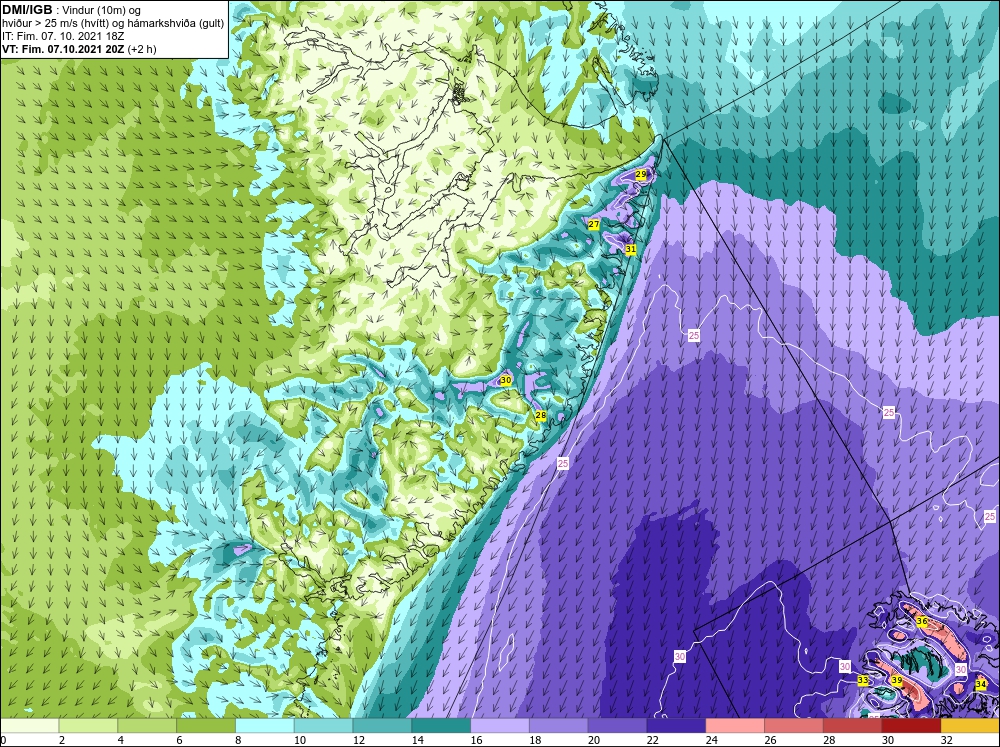
Task: Click the 'VT: Fim. 07.10.2021 20Z' valid time line
Action: point(64,48)
